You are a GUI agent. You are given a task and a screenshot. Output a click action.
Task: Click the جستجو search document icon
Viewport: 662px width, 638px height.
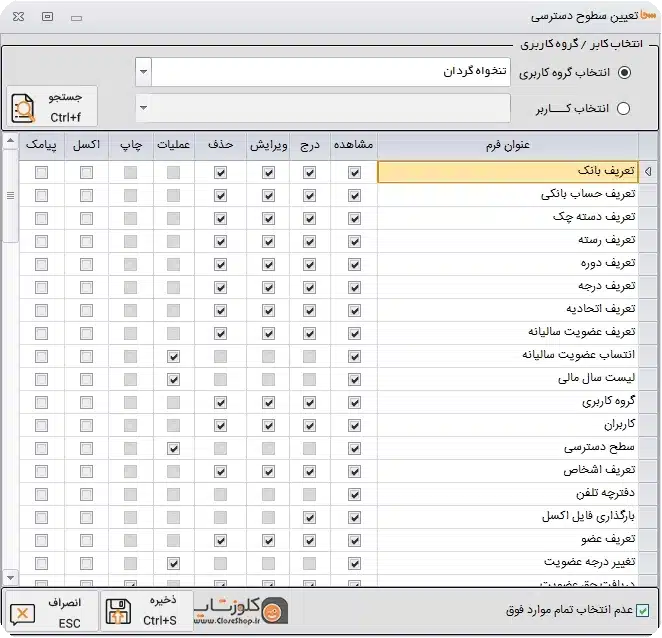pyautogui.click(x=23, y=108)
